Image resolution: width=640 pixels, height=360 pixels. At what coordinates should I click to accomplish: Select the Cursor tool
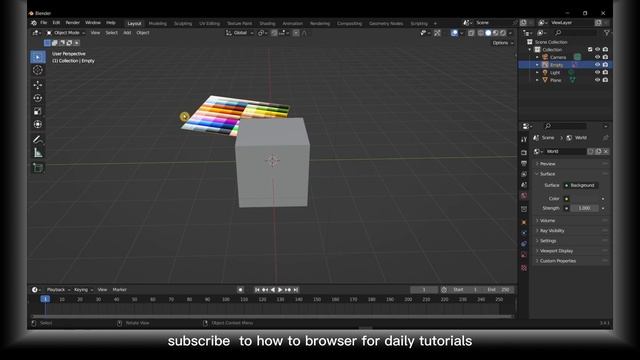click(38, 70)
